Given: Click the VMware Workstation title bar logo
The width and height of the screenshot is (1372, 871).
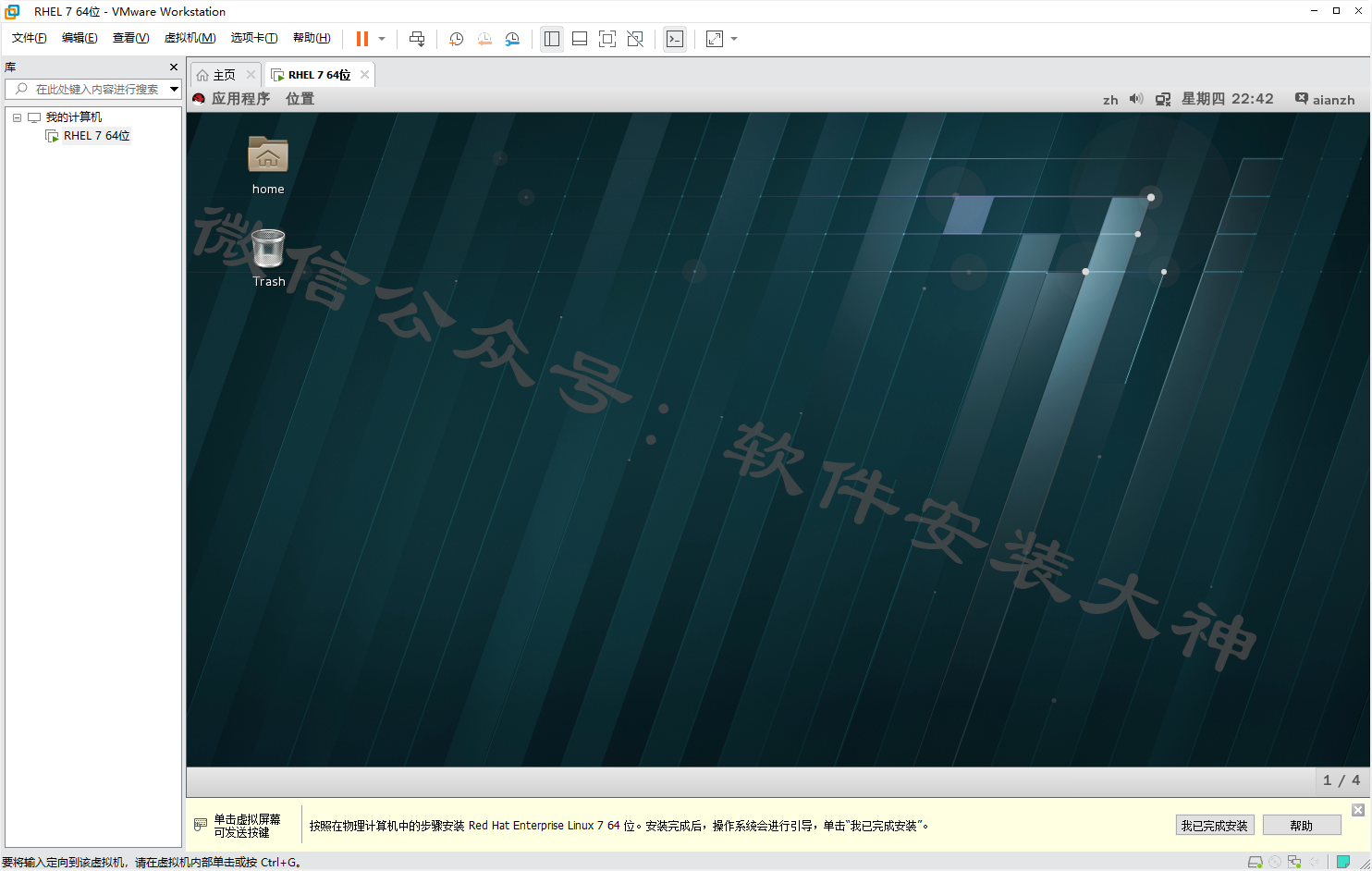Looking at the screenshot, I should tap(13, 11).
